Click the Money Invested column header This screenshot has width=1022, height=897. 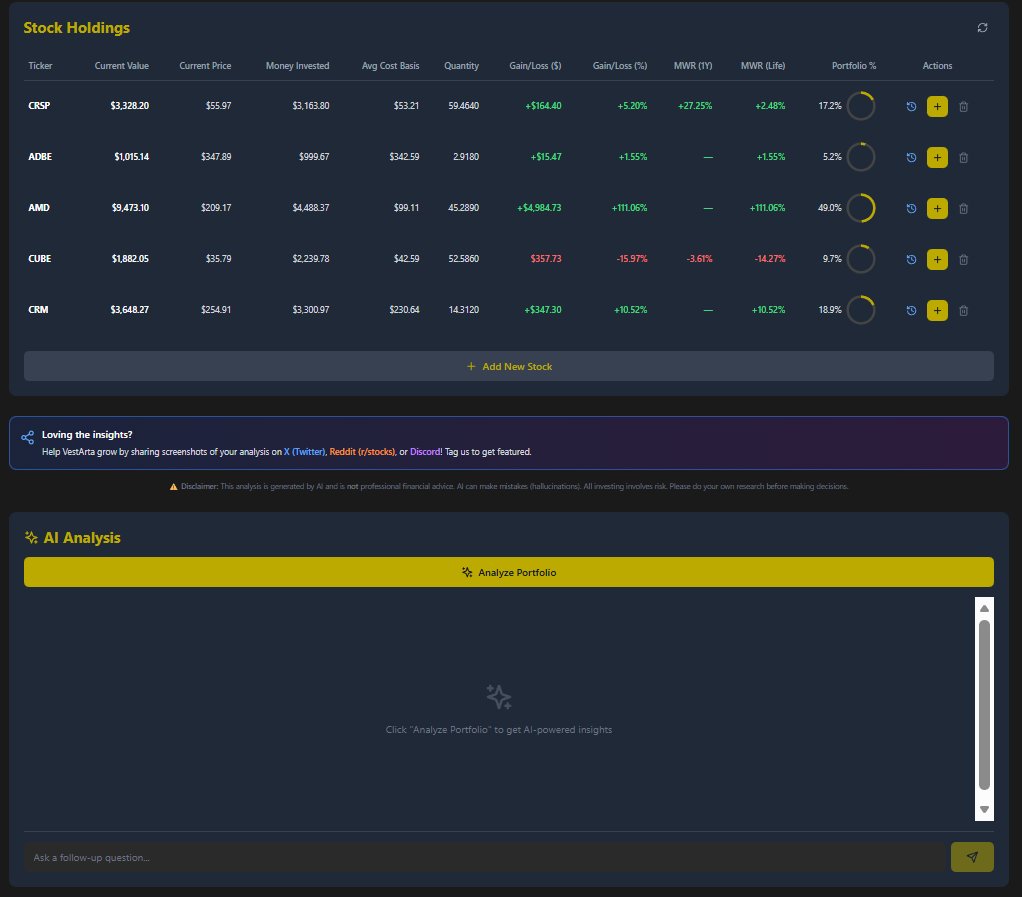tap(297, 66)
